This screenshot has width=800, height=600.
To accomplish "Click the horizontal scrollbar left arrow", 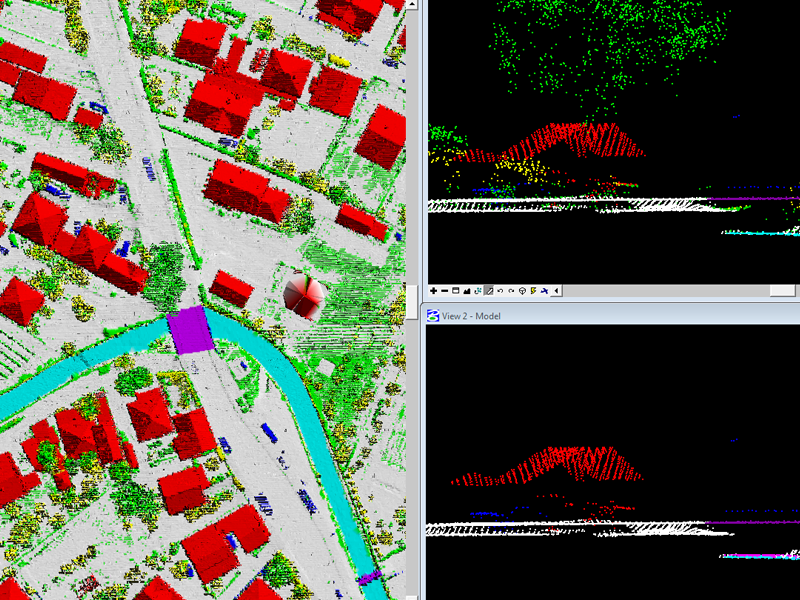I will click(x=557, y=291).
